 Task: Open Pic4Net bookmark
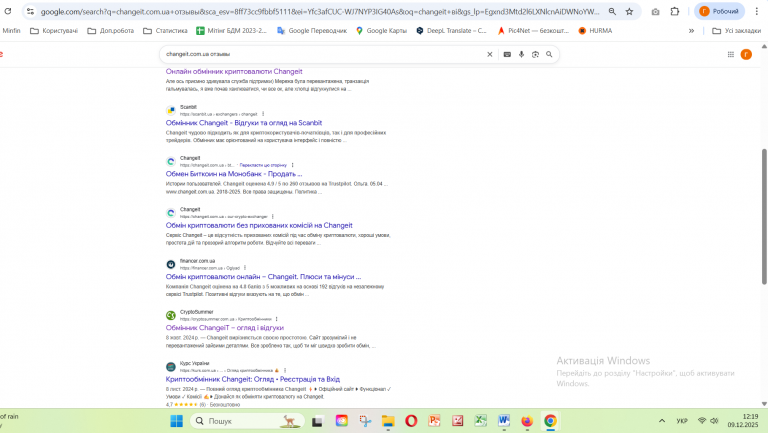pos(533,30)
